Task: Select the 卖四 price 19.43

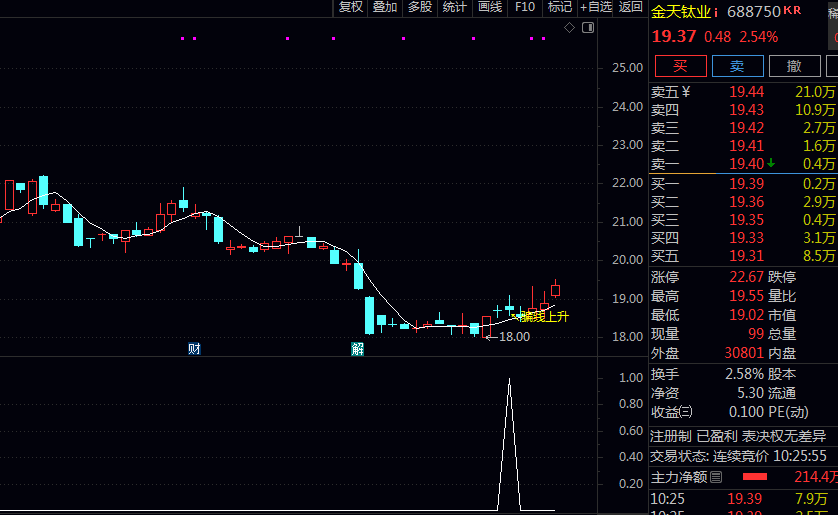Action: tap(747, 110)
